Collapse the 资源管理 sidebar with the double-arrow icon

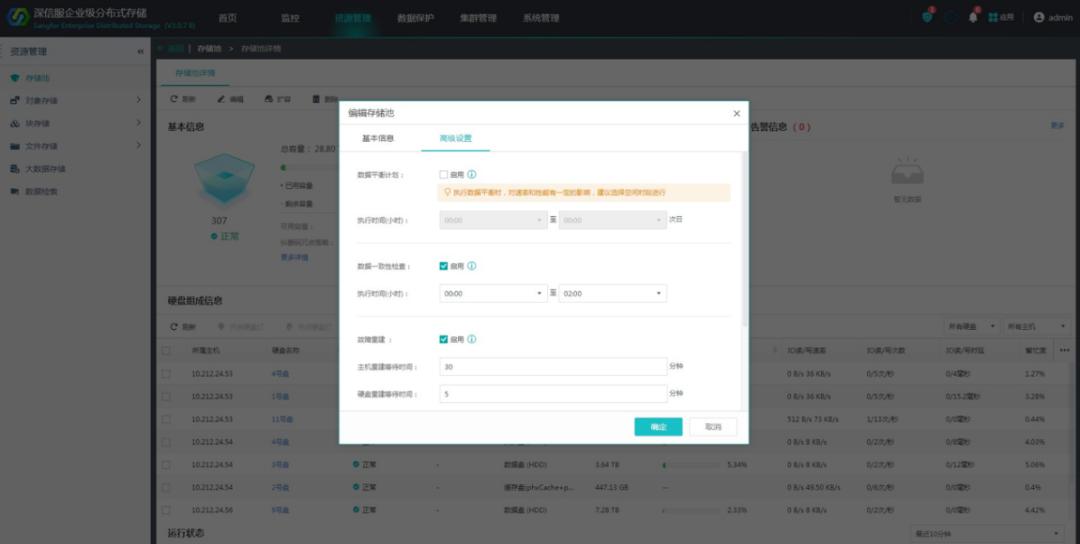140,52
